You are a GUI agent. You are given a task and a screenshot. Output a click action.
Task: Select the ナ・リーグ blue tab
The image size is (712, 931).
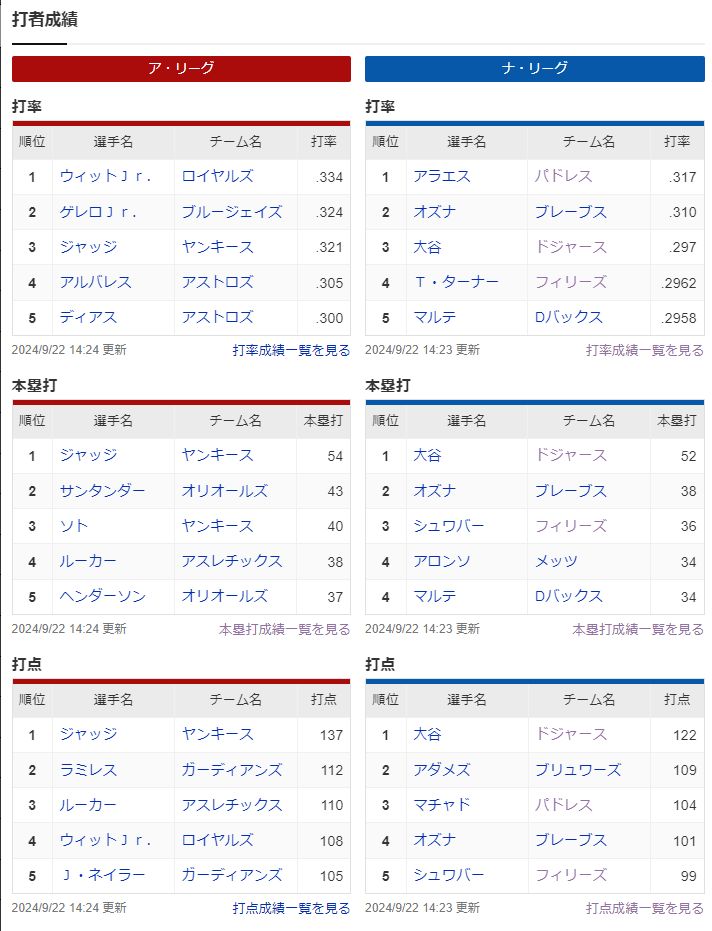(x=534, y=68)
